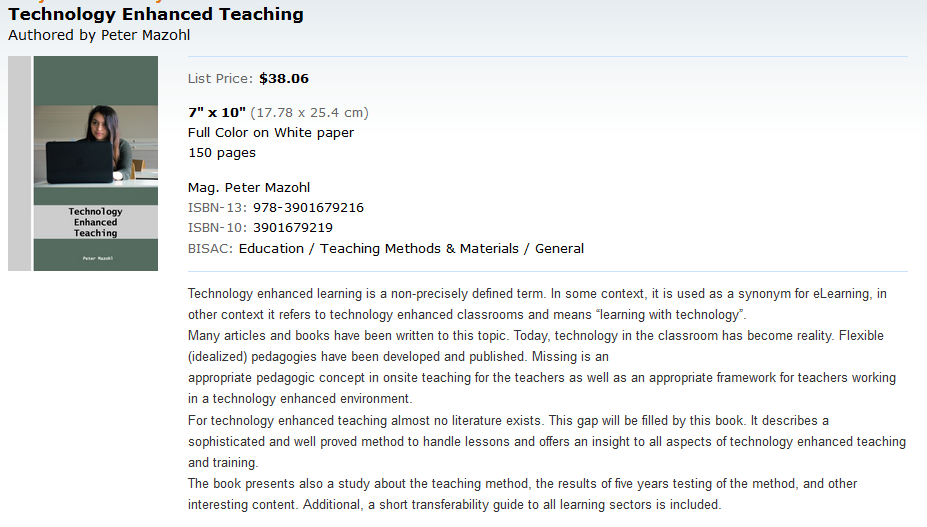Click the author name on cover bottom
This screenshot has width=927, height=527.
point(98,258)
